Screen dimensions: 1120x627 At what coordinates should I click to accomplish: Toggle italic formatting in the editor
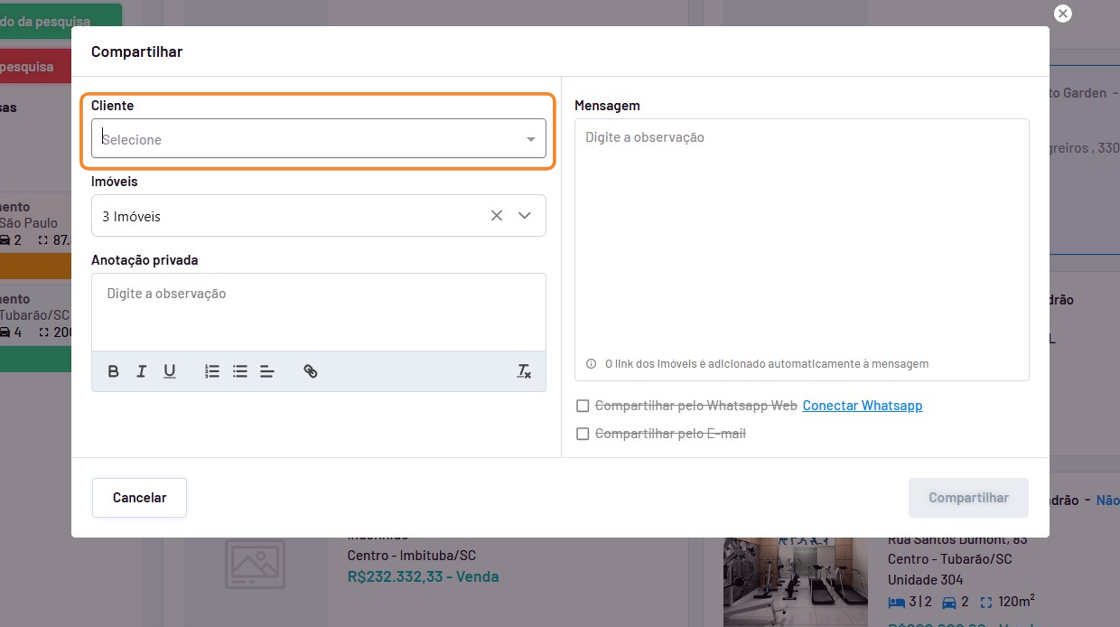(141, 371)
